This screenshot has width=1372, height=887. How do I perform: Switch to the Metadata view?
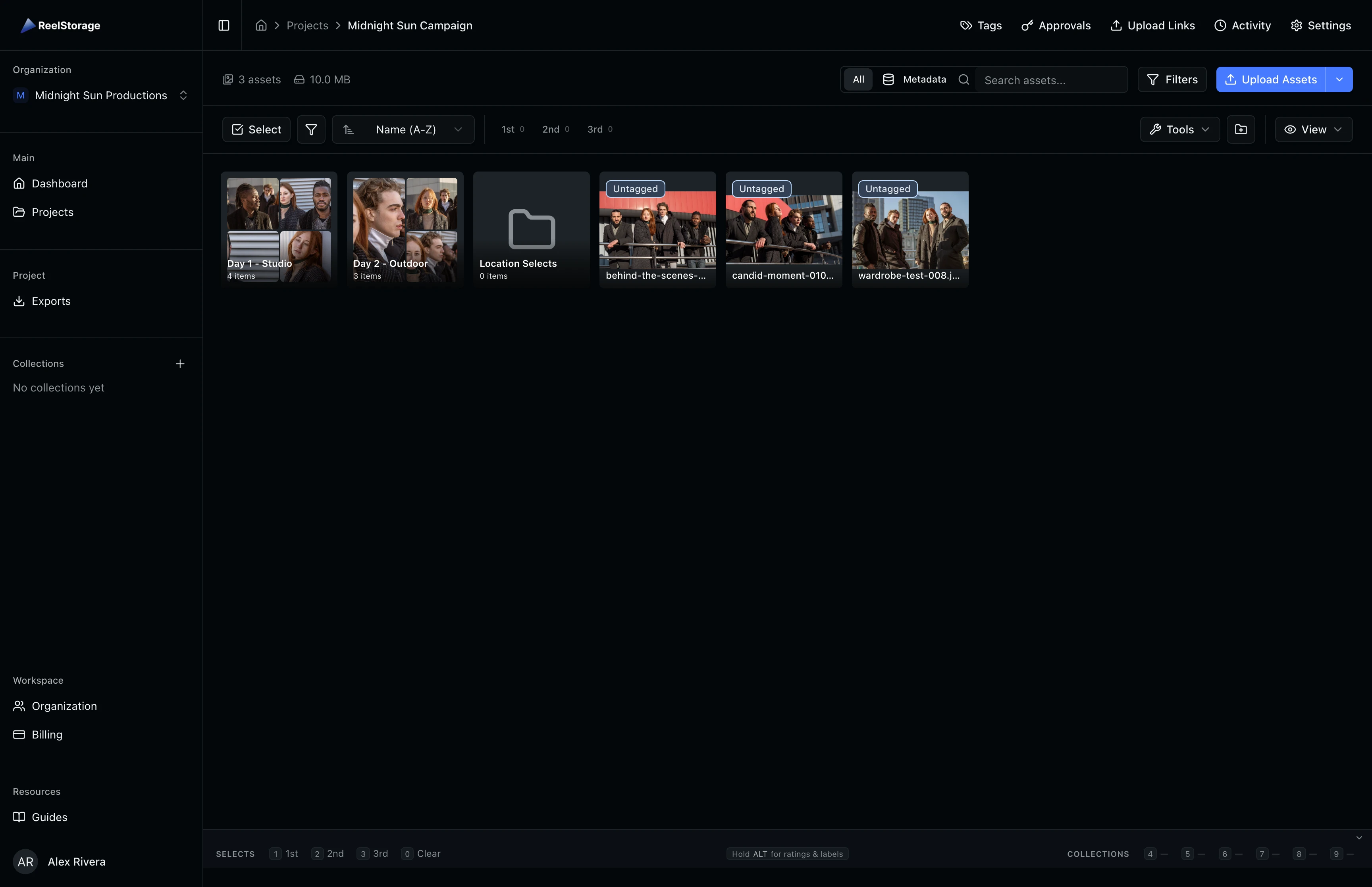click(x=915, y=79)
